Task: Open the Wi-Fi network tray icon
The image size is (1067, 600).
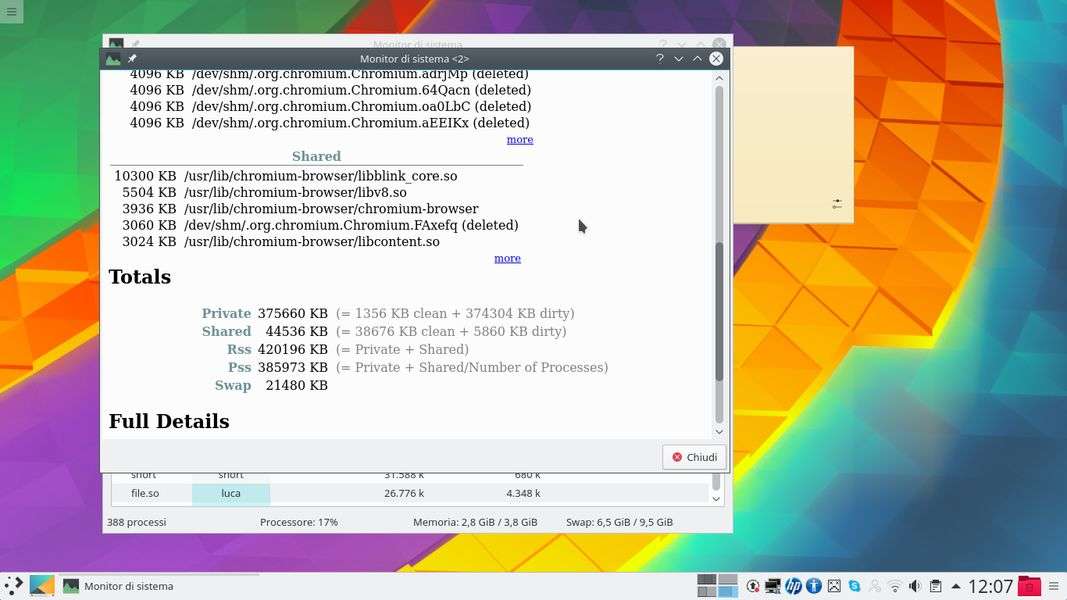Action: pyautogui.click(x=895, y=586)
